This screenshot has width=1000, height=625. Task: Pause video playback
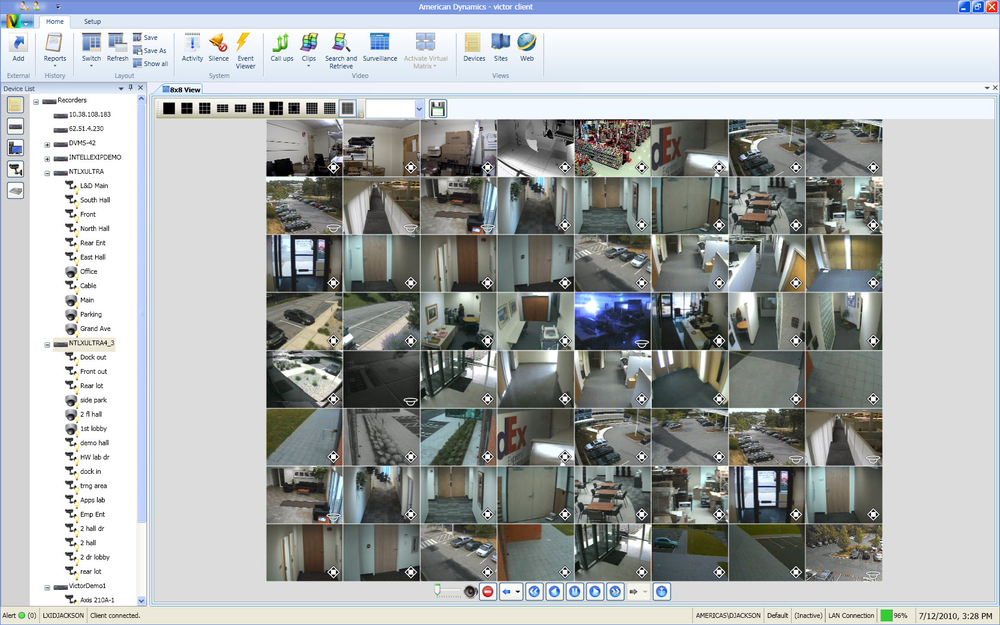[575, 592]
